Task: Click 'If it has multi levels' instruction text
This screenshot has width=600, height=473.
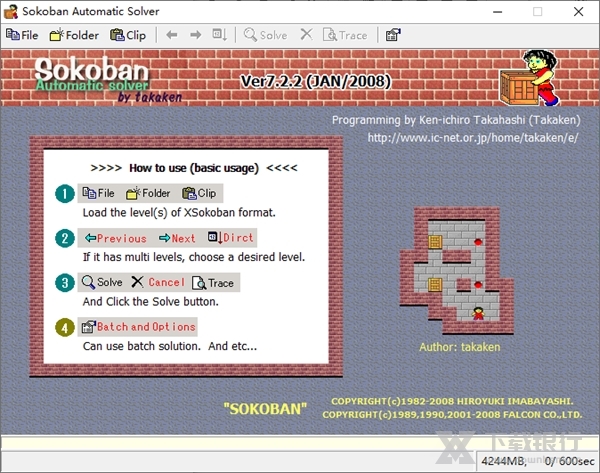Action: click(x=194, y=257)
